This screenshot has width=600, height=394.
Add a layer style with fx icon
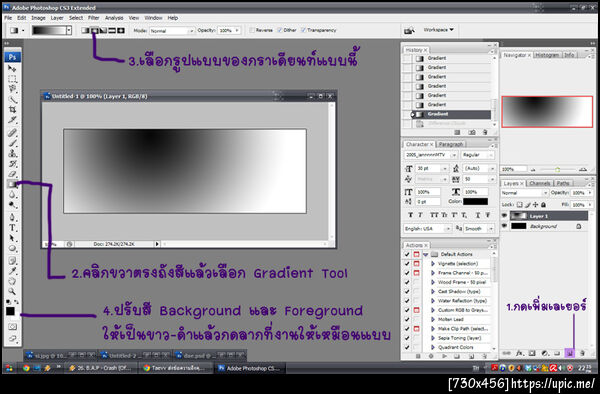pos(519,353)
